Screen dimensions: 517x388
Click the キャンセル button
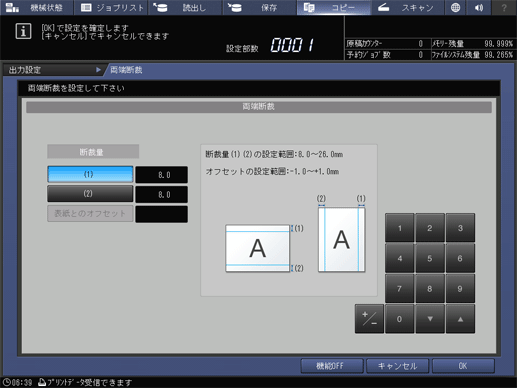click(x=397, y=366)
